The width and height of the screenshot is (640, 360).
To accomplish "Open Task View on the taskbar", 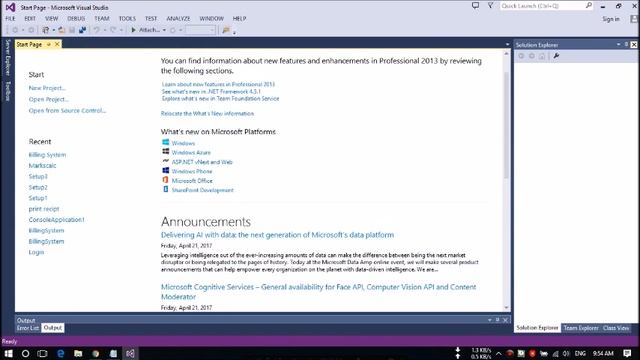I will (x=42, y=353).
